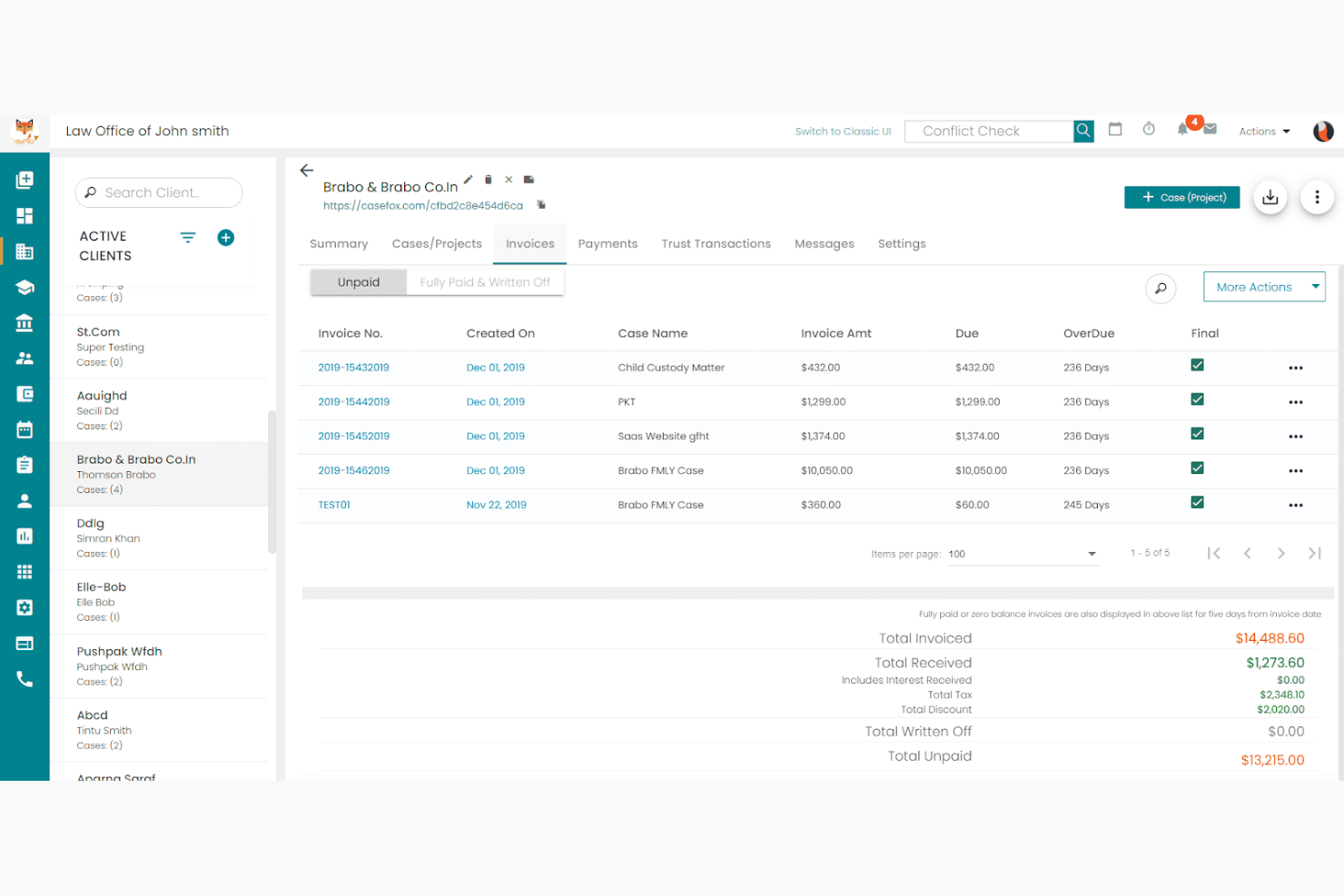Open the credit card sidebar icon
The width and height of the screenshot is (1344, 896).
point(25,644)
